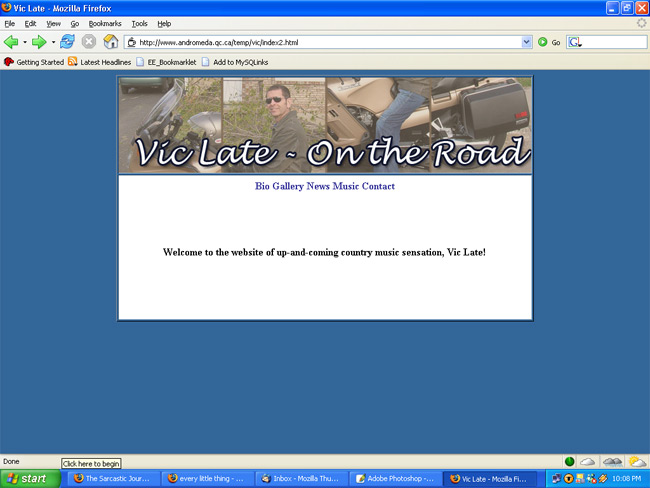The image size is (650, 488).
Task: Open the Tools menu
Action: pyautogui.click(x=139, y=23)
